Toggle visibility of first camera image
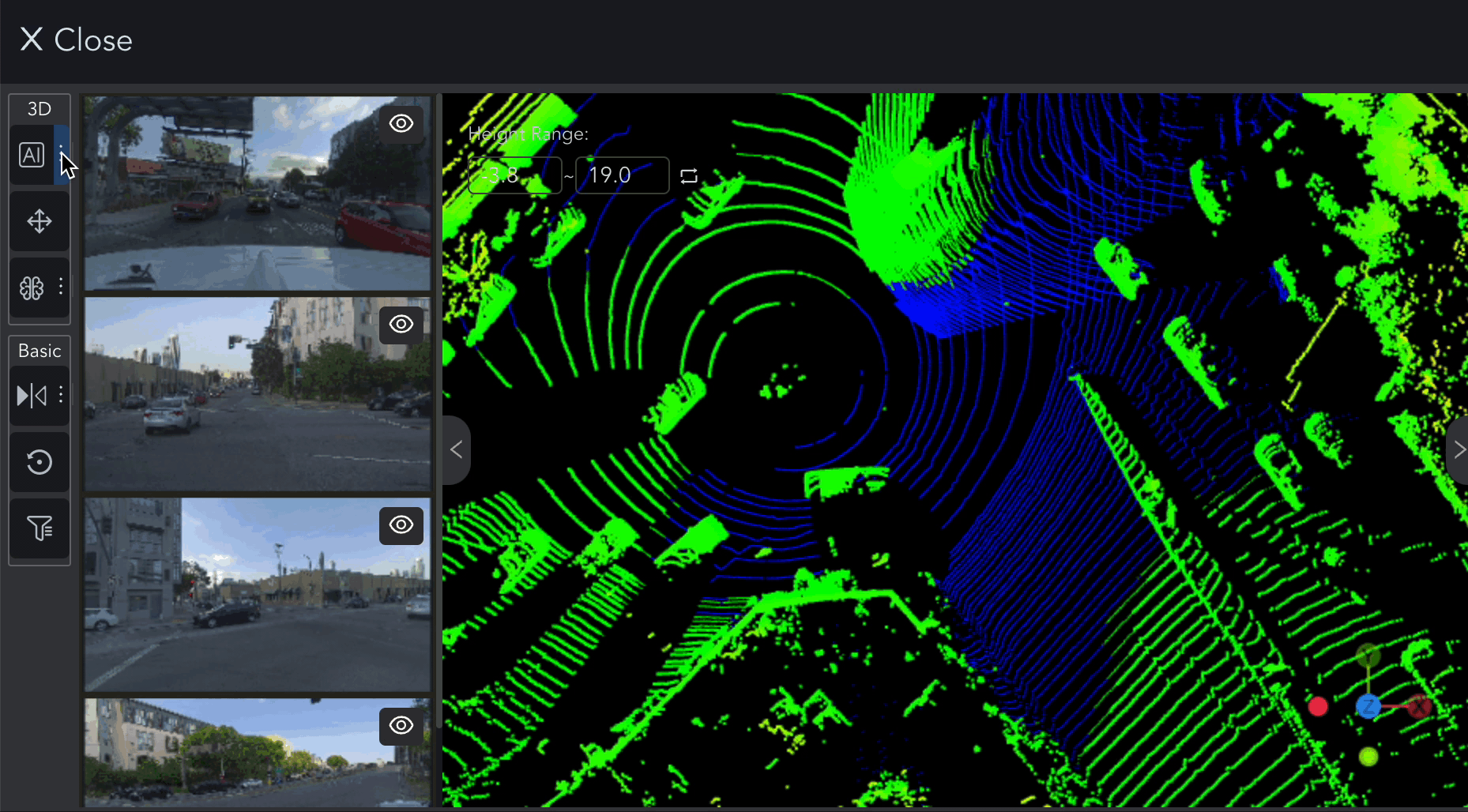 [x=401, y=123]
